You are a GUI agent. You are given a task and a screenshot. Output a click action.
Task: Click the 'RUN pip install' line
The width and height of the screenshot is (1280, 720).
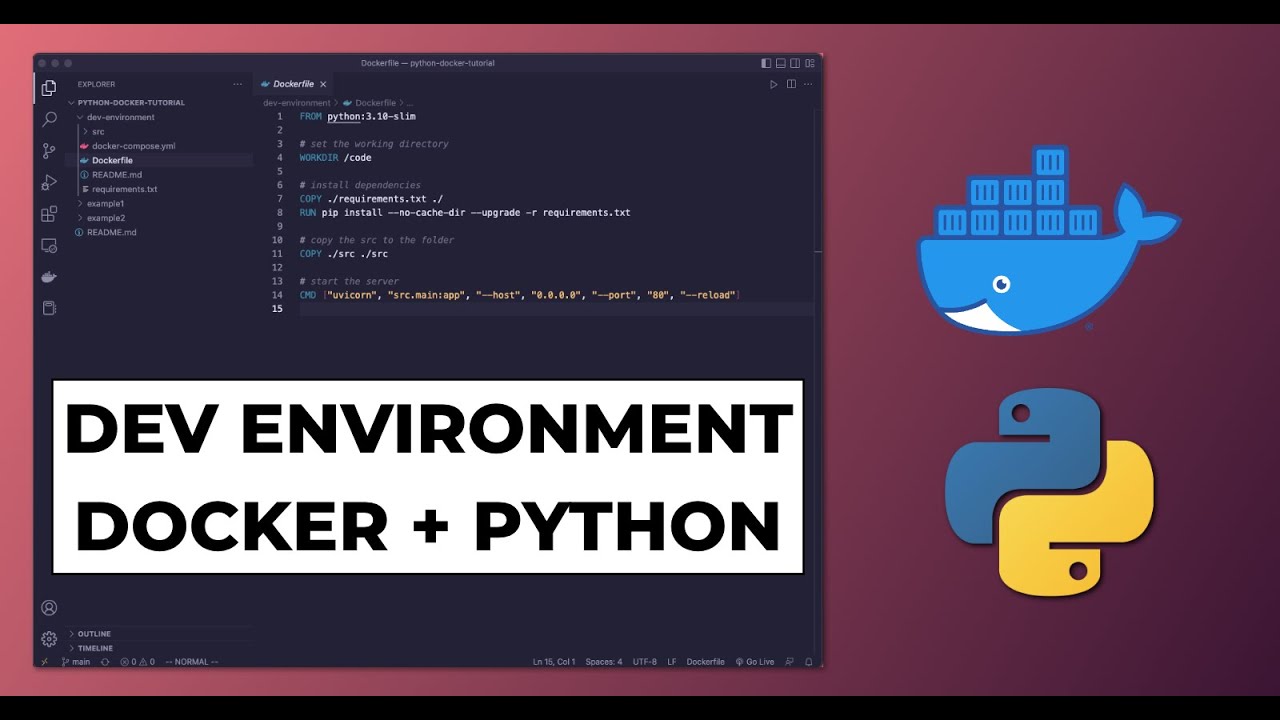pyautogui.click(x=465, y=213)
